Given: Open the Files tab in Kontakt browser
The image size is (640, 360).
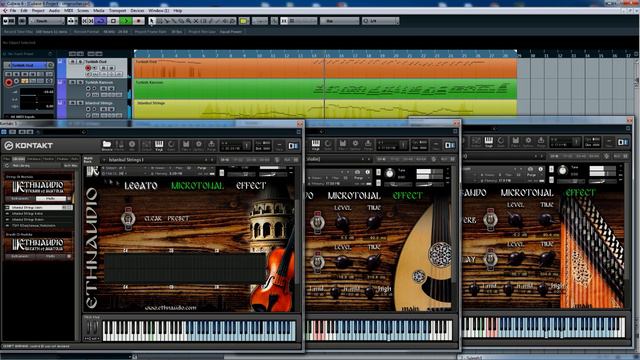Looking at the screenshot, I should pos(7,159).
